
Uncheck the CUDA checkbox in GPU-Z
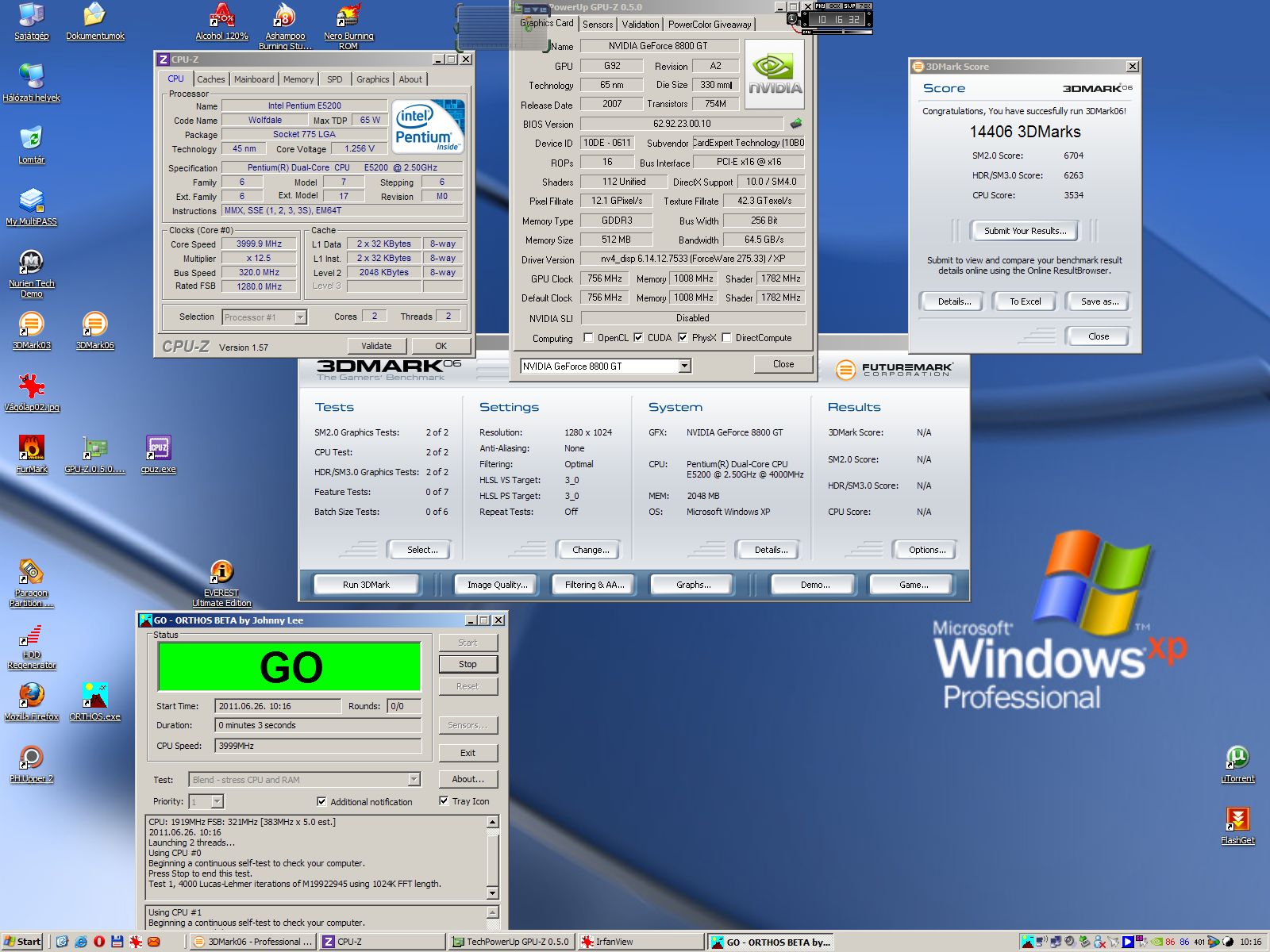pos(638,338)
